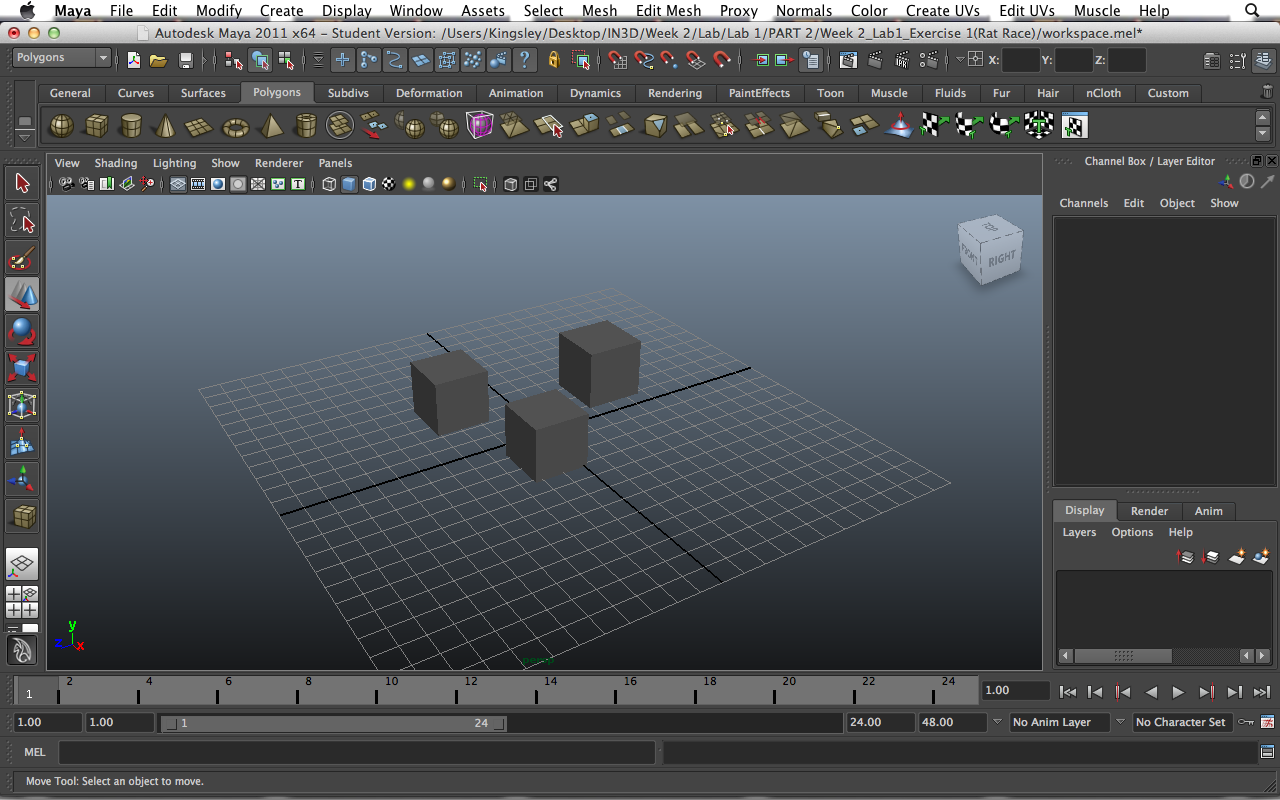Viewport: 1280px width, 800px height.
Task: Select the Lasso tool in the toolbox
Action: (22, 220)
